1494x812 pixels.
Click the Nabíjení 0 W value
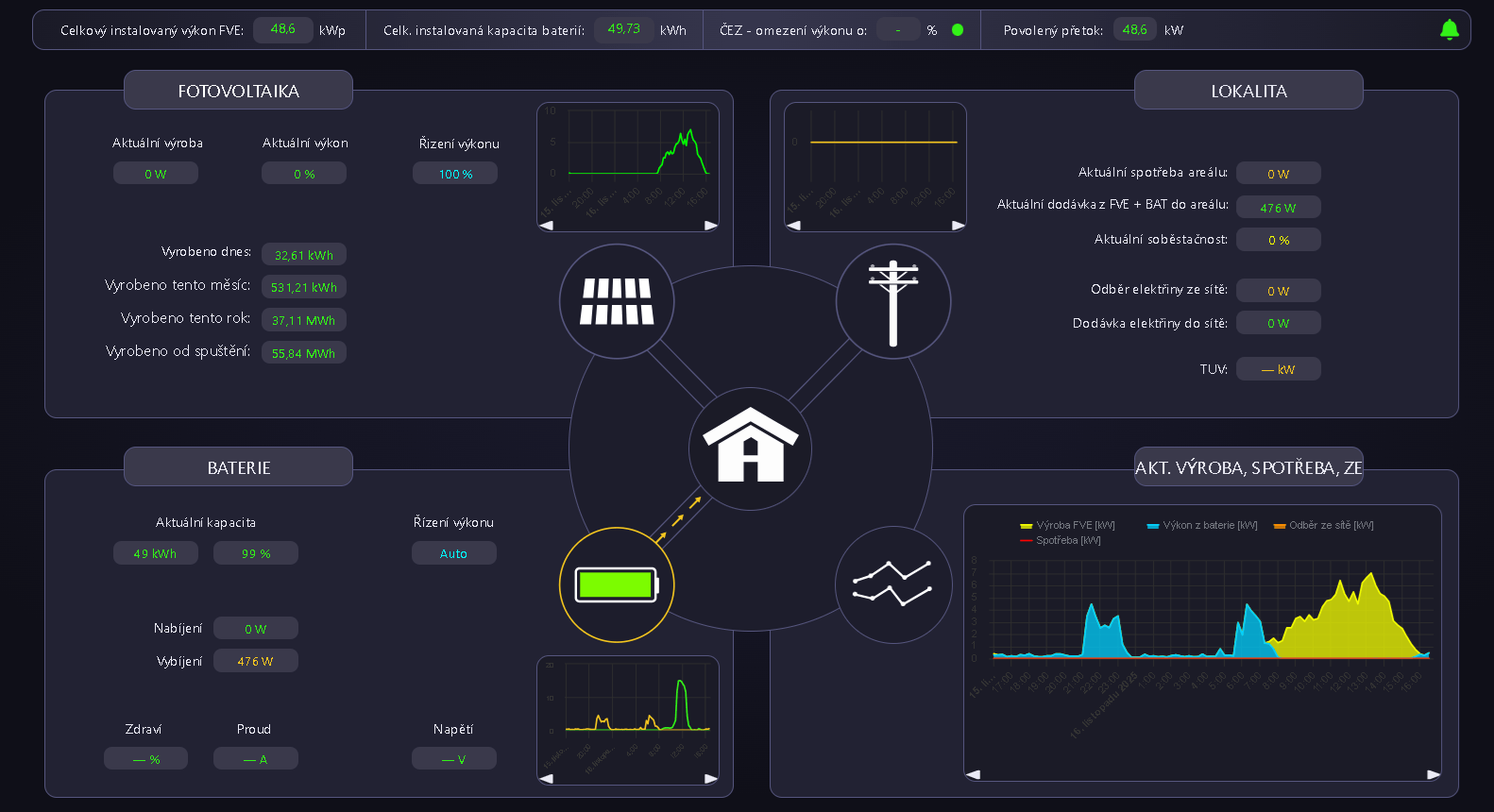256,629
